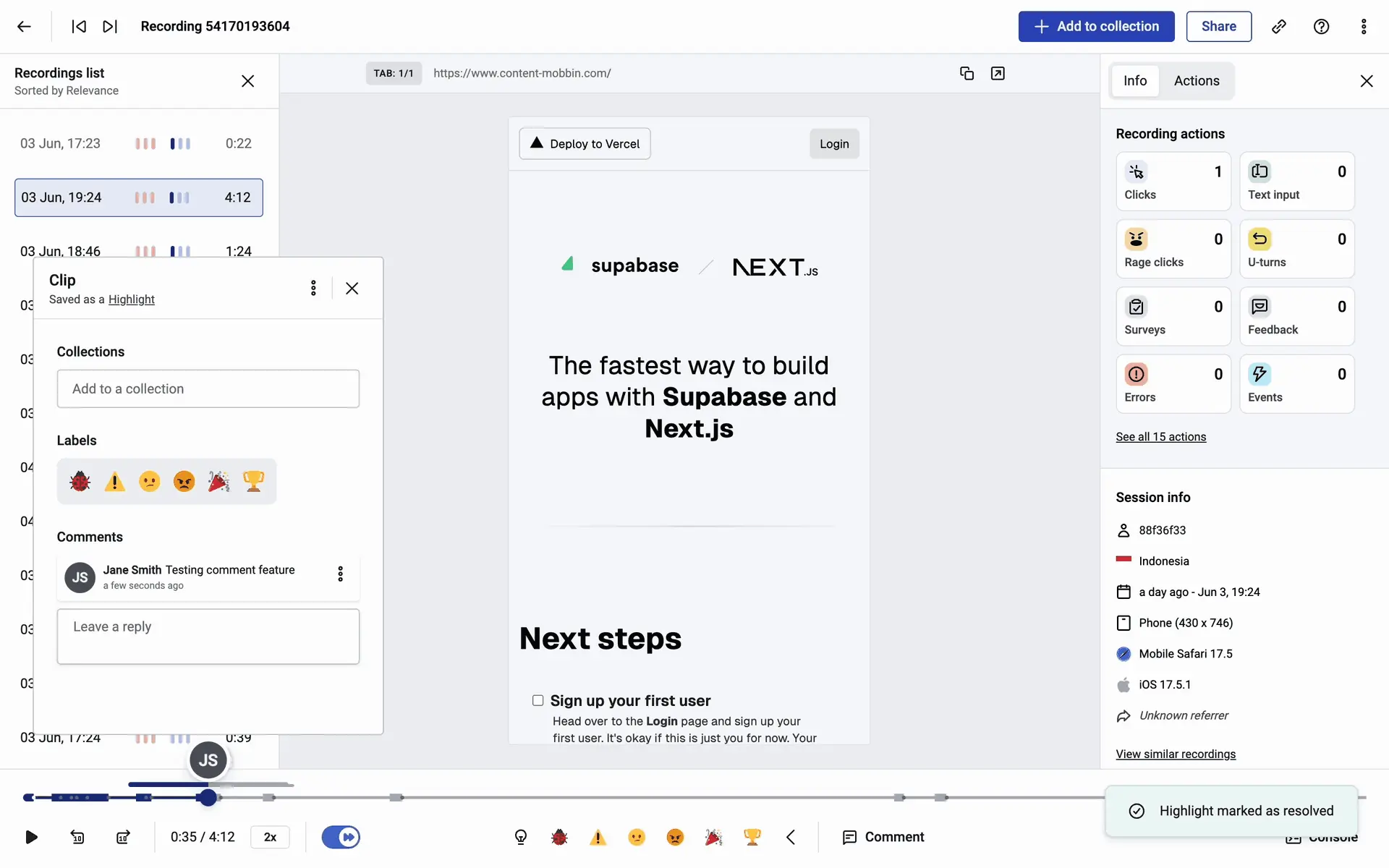
Task: Click the bug label in Clip panel
Action: (80, 481)
